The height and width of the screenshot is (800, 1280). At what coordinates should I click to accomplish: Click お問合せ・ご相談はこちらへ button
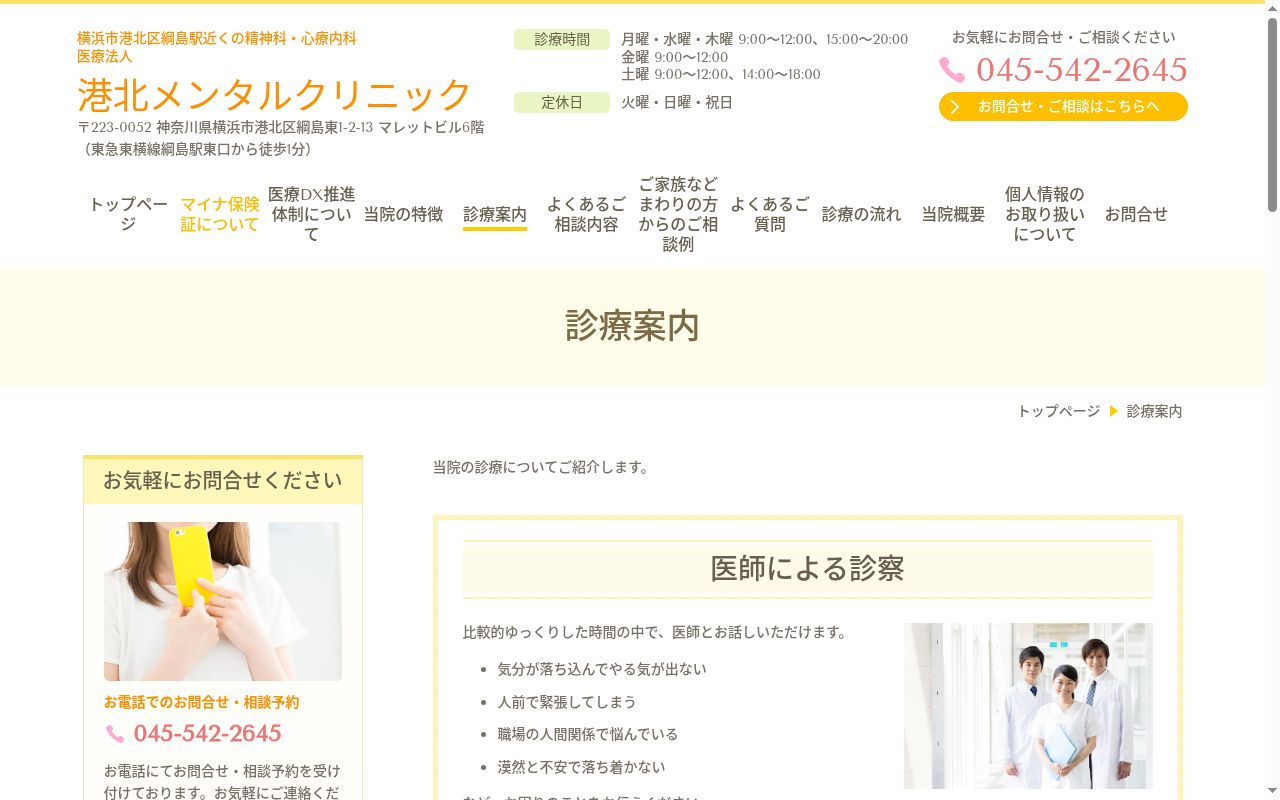[x=1063, y=106]
